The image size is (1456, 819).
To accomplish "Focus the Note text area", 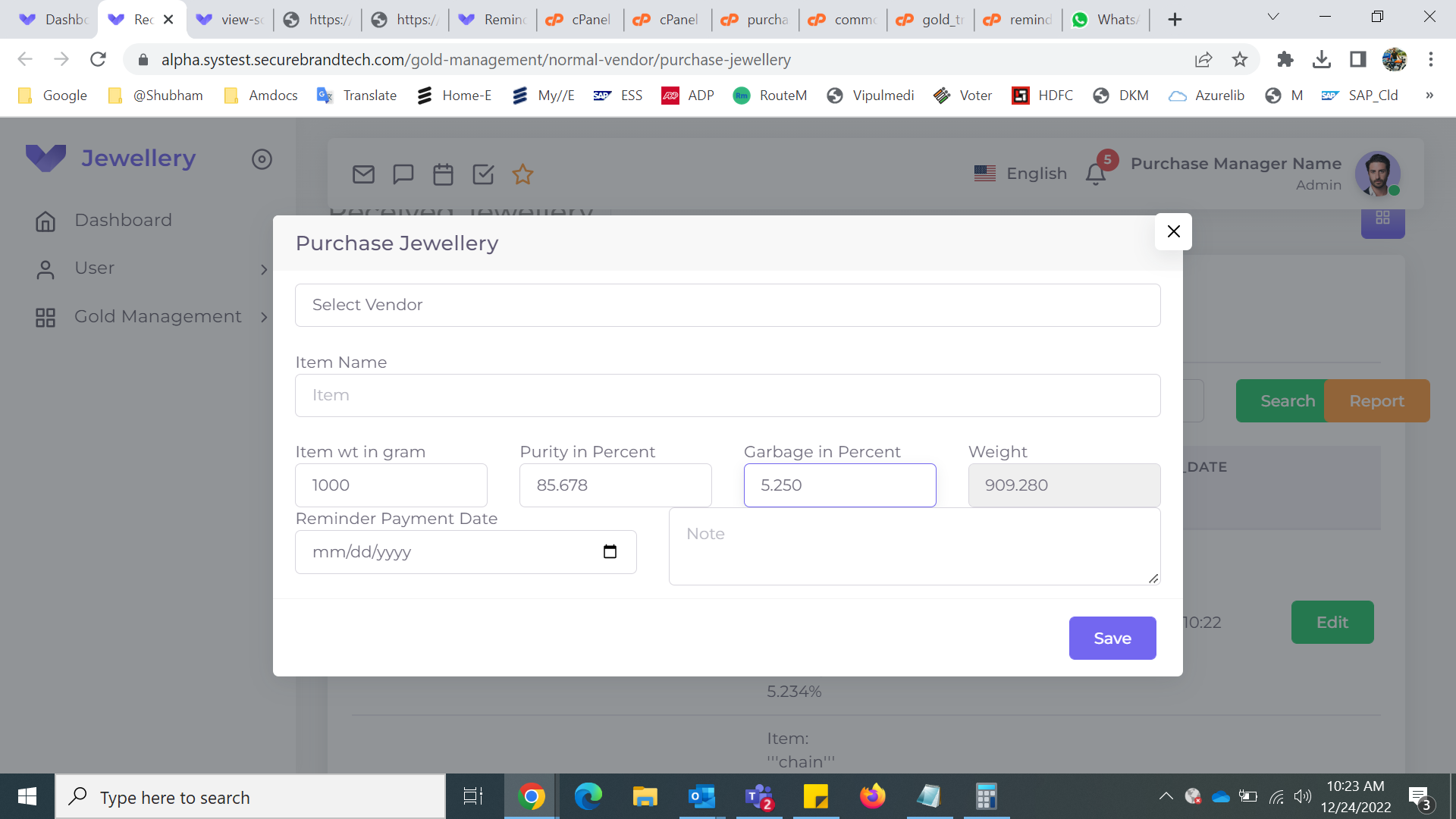I will pos(914,546).
